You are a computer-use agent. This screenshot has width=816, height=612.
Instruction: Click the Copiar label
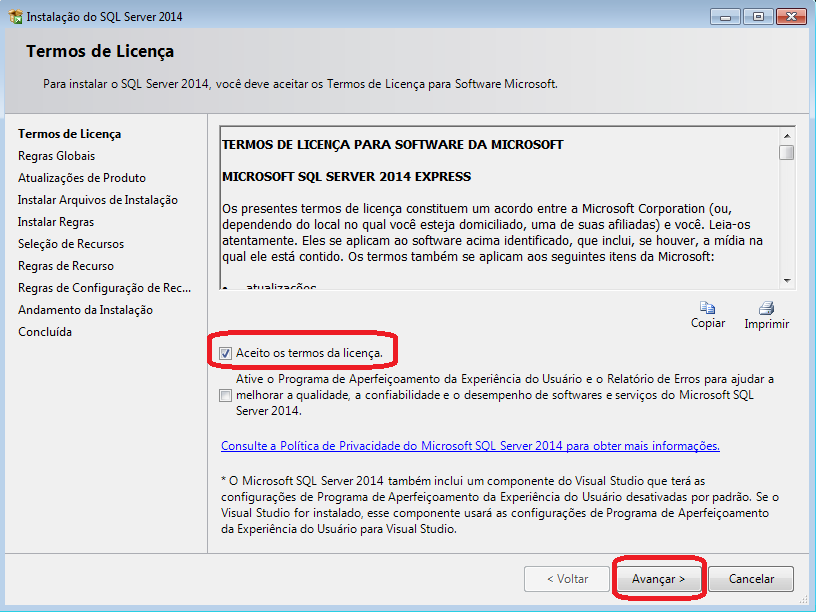[708, 323]
